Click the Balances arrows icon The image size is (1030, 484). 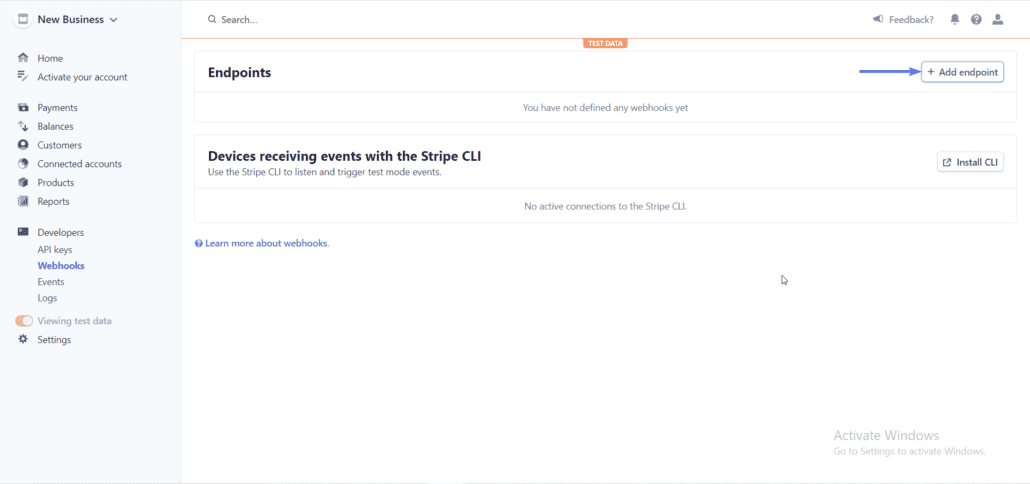pyautogui.click(x=23, y=126)
